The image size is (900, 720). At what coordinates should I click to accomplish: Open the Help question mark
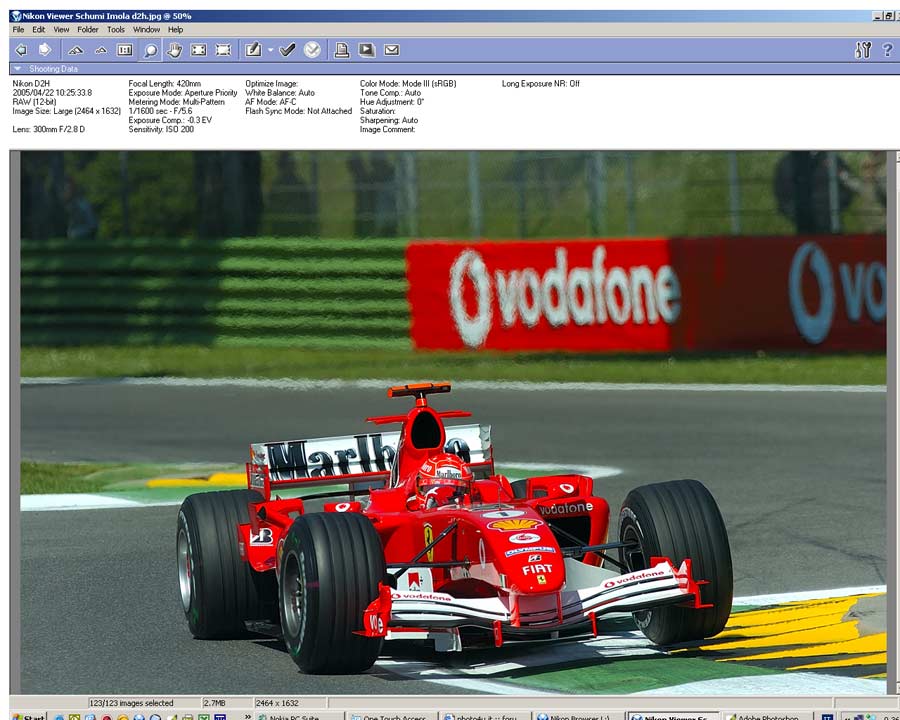[x=886, y=49]
